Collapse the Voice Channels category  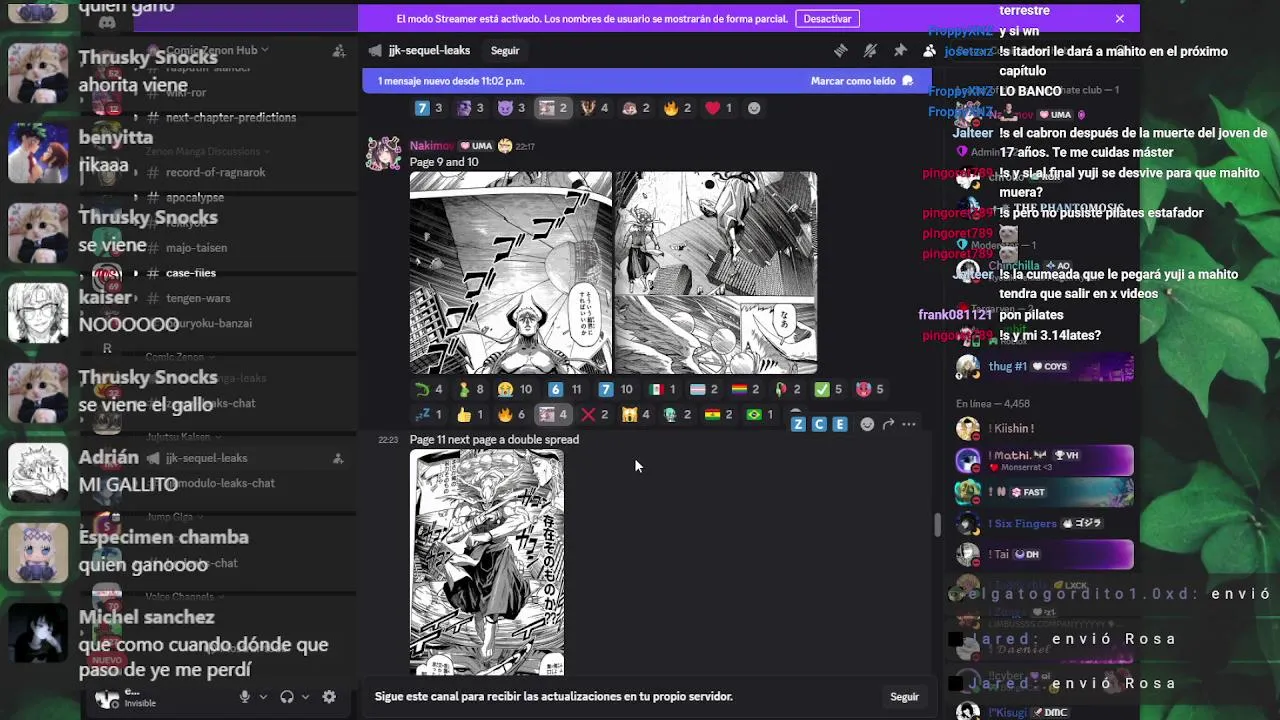186,597
